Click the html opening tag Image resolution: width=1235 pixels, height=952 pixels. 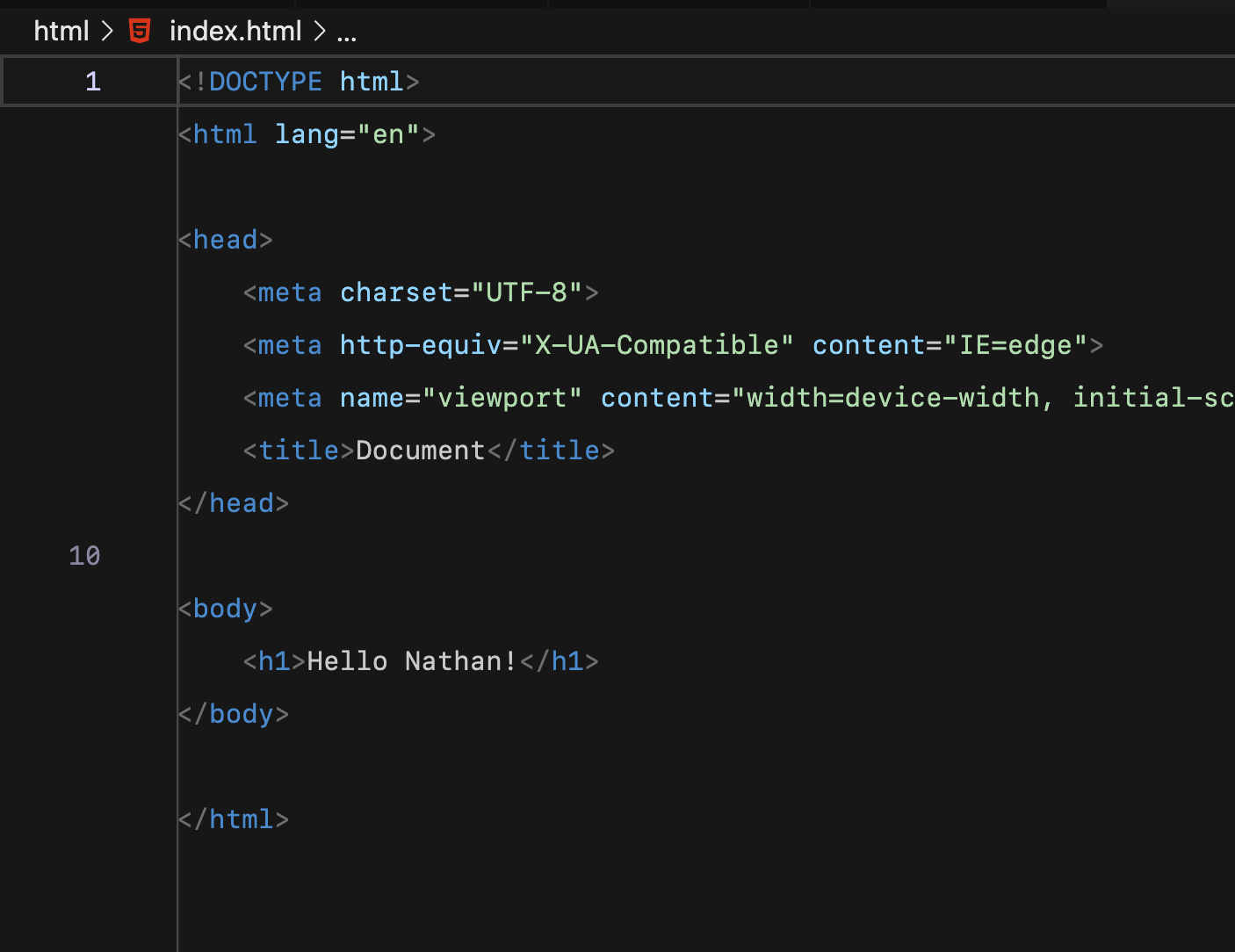224,133
